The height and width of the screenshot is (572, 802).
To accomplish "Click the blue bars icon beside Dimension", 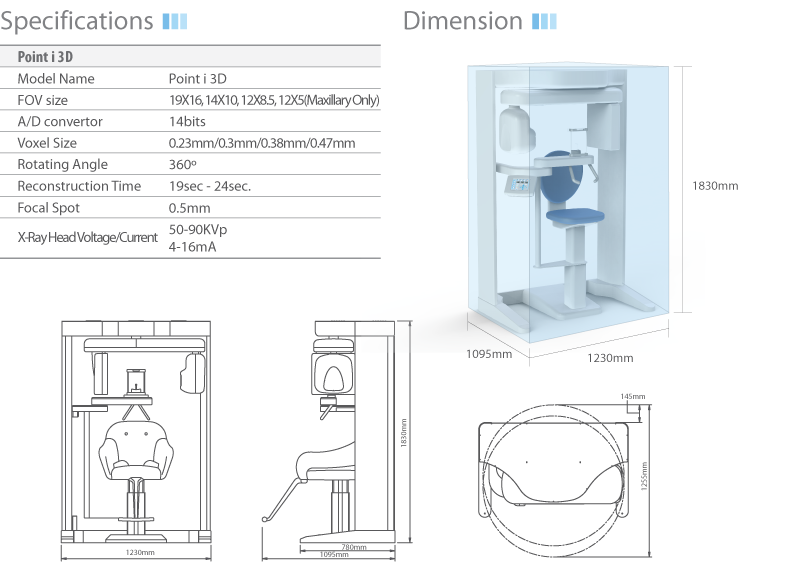I will pos(544,21).
